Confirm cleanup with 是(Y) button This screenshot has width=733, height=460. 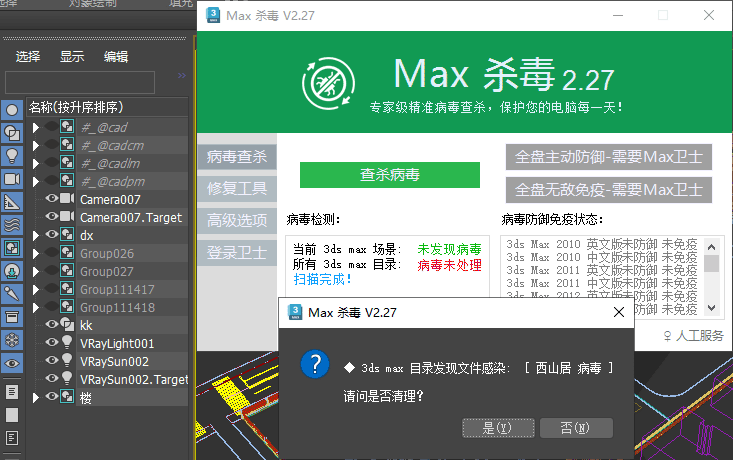497,428
